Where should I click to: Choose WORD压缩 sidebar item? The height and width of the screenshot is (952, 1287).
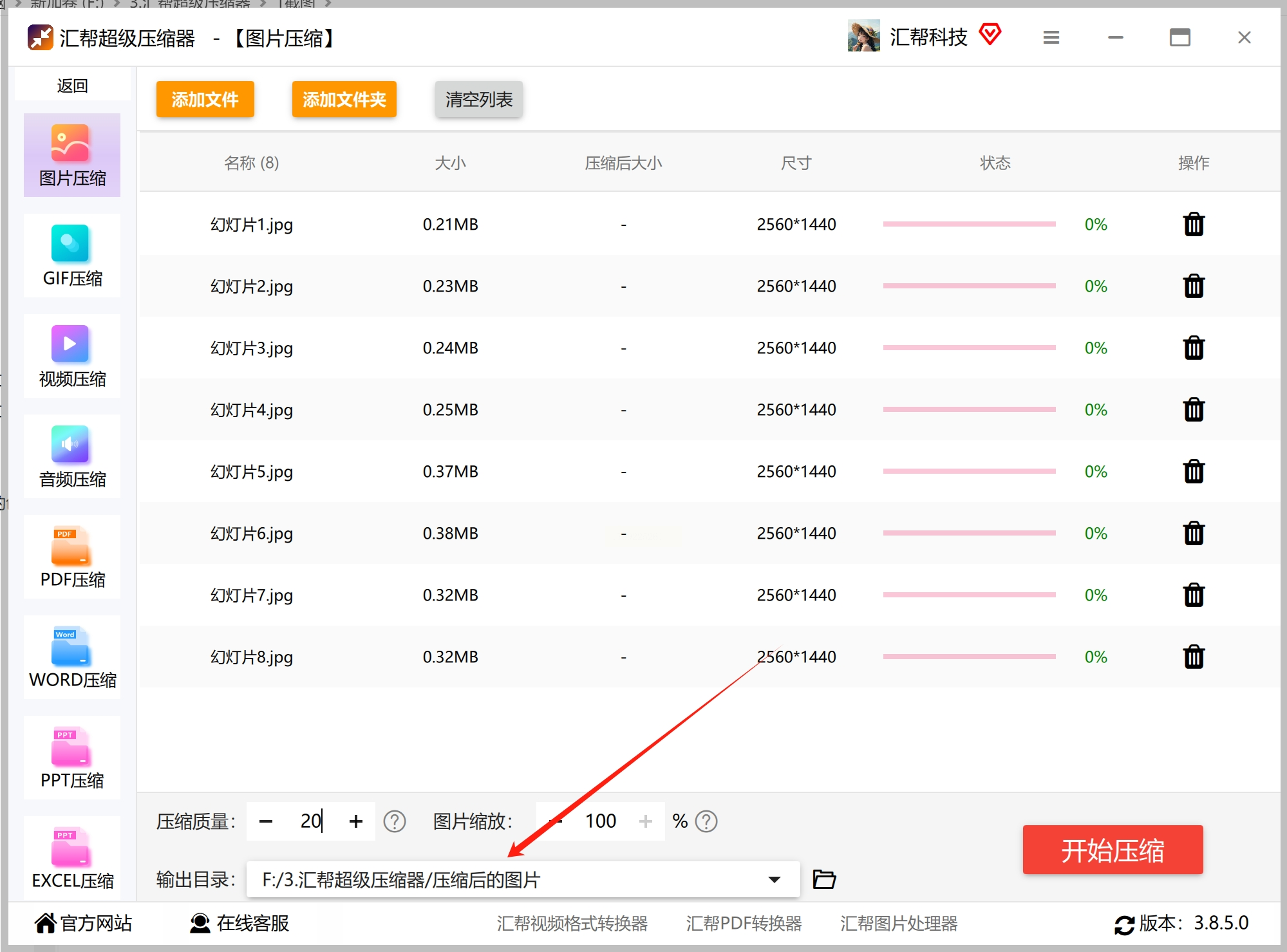click(72, 658)
